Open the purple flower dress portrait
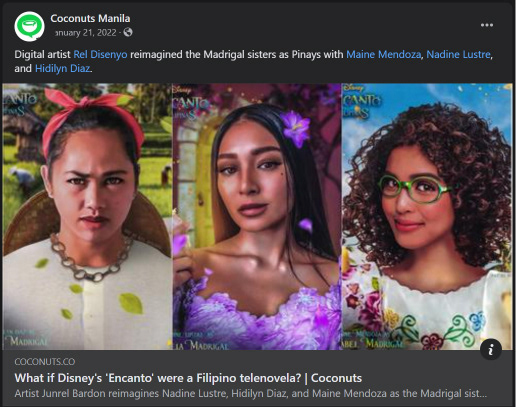 click(x=257, y=216)
